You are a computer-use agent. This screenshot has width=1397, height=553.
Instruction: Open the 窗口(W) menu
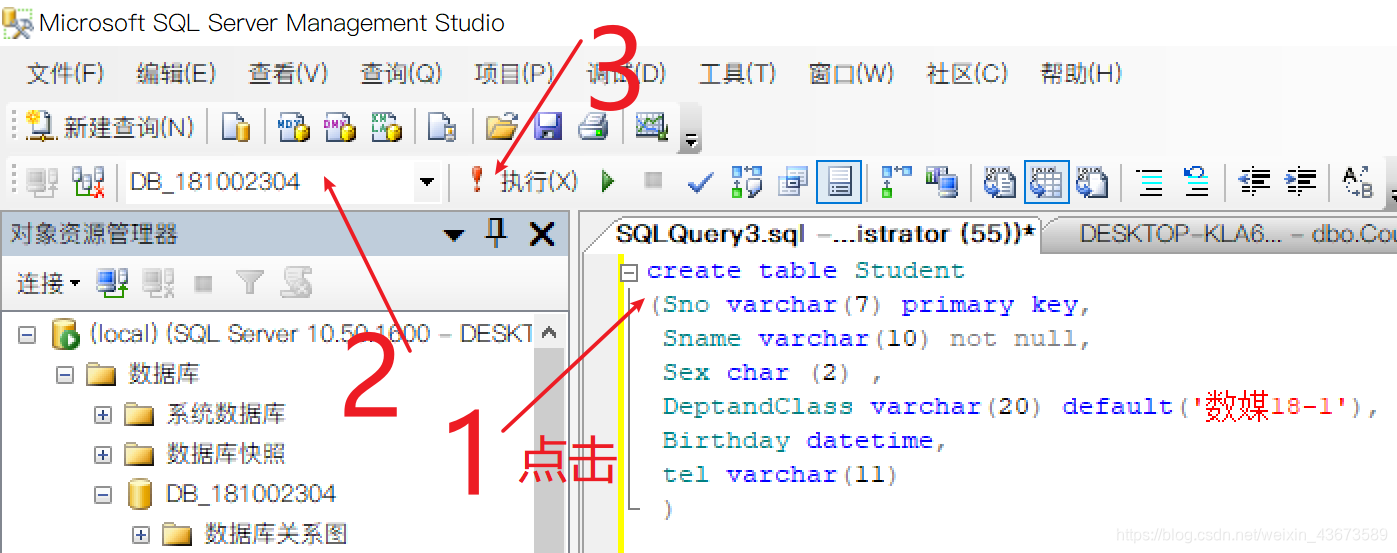851,73
